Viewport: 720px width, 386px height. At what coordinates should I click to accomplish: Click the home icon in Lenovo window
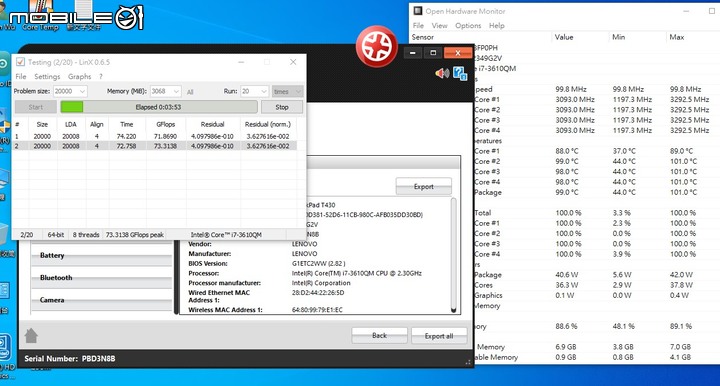click(x=31, y=336)
